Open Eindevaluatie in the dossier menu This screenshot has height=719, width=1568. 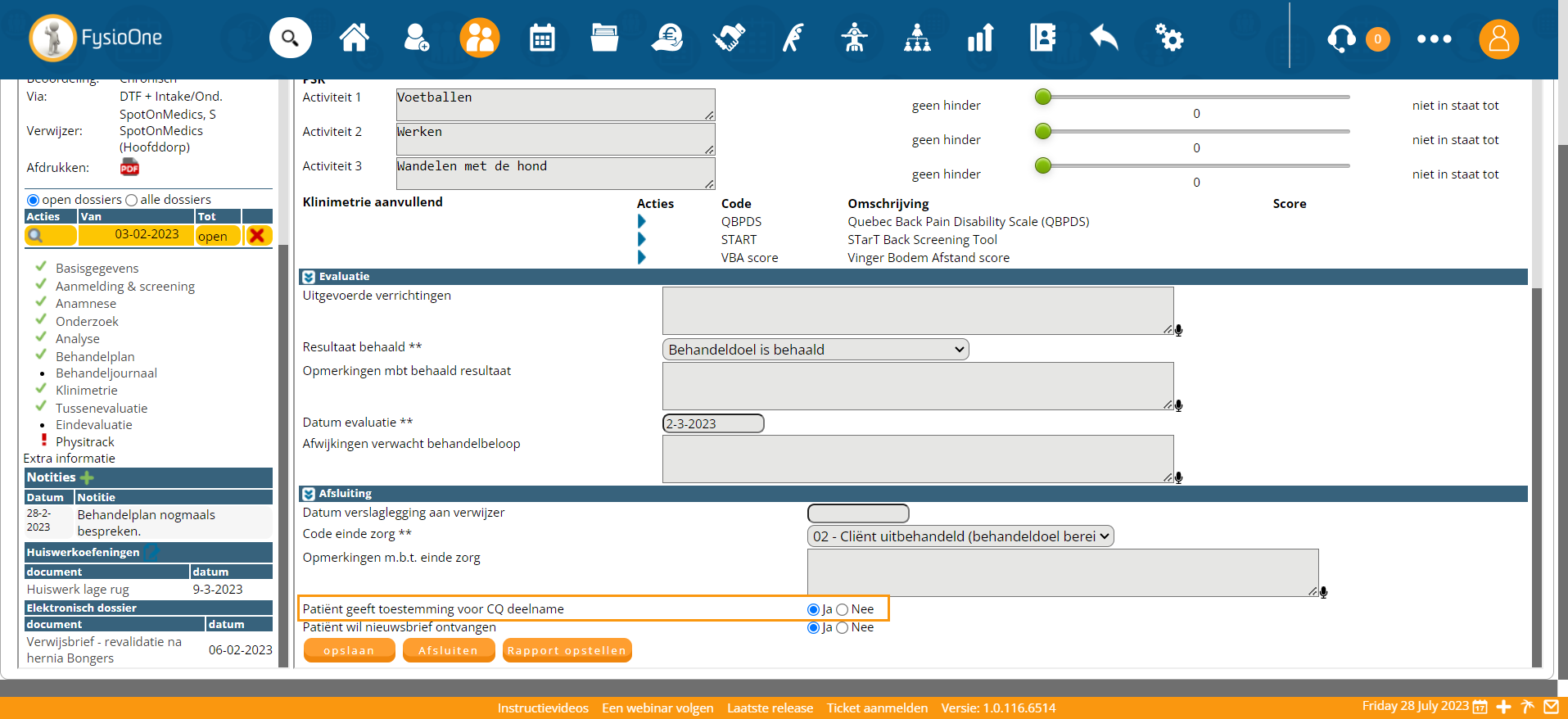(x=93, y=425)
